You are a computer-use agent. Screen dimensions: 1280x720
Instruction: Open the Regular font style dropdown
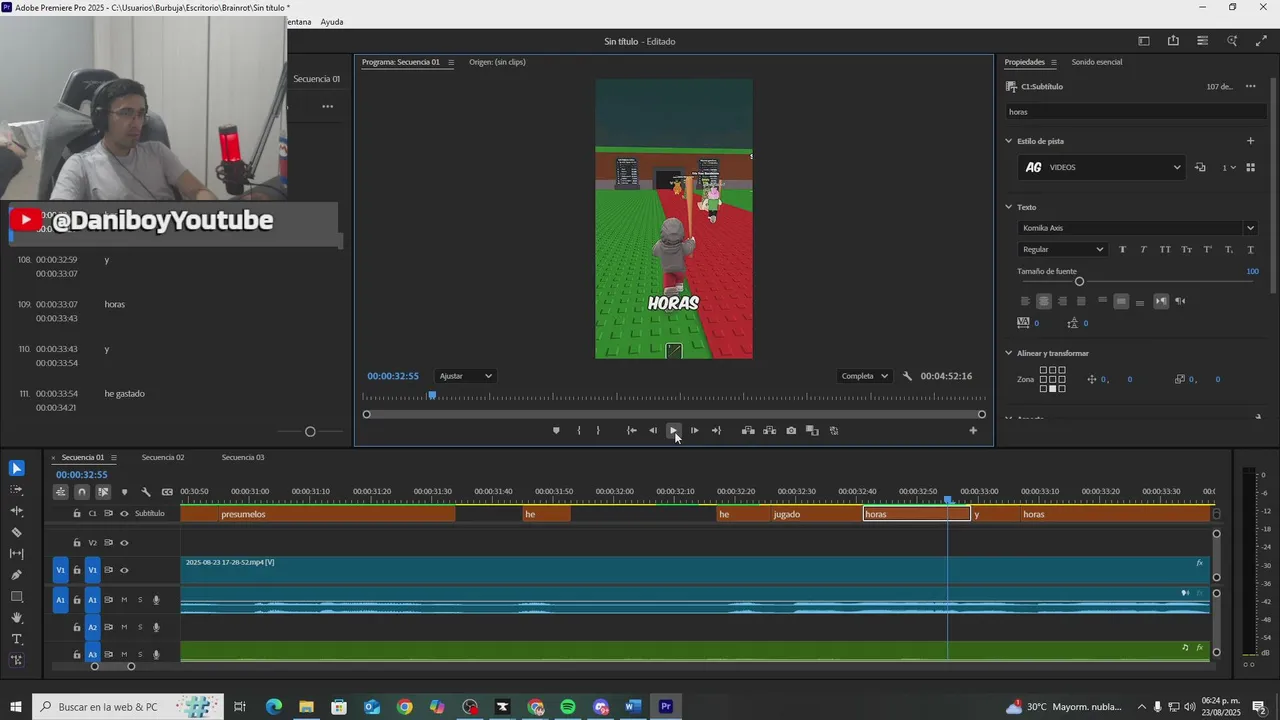click(x=1062, y=250)
